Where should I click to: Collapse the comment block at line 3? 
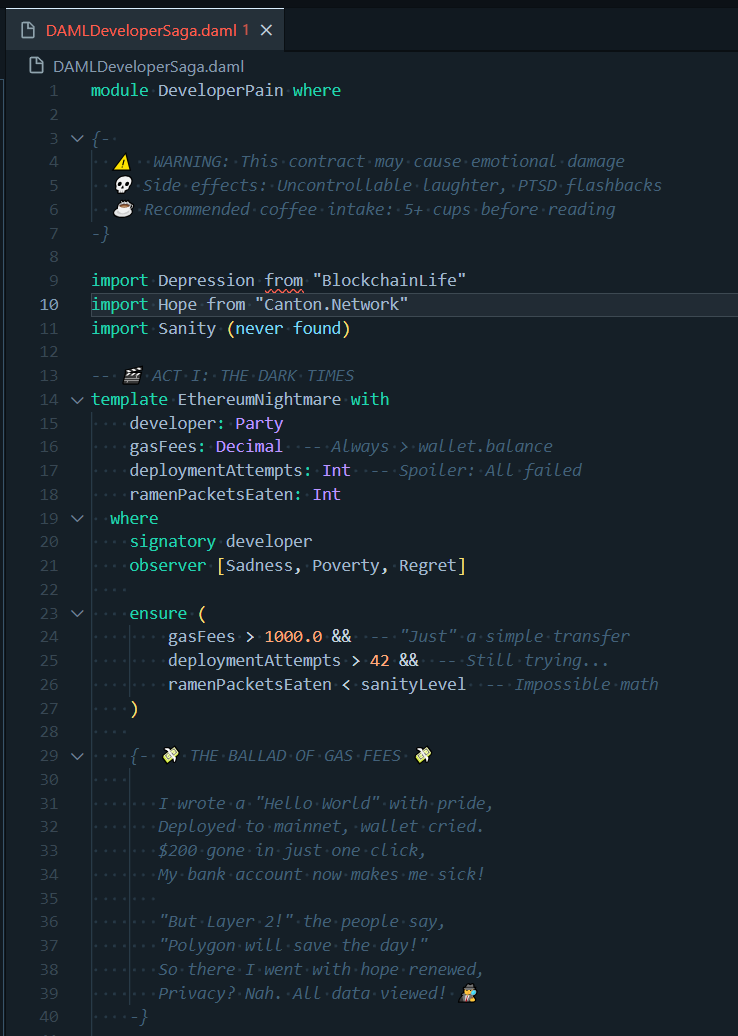click(77, 139)
